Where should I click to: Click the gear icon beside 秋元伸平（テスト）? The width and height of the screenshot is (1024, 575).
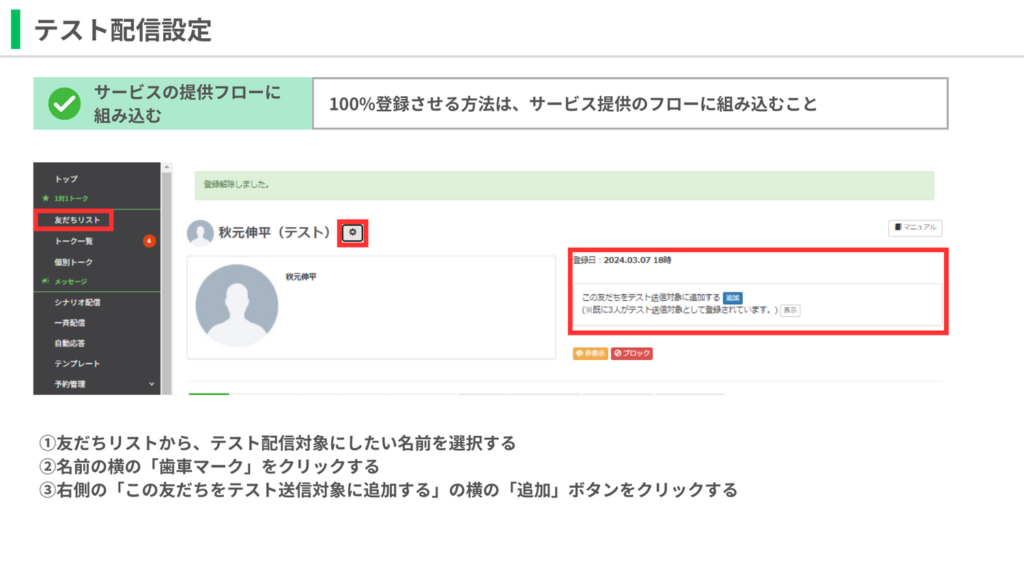coord(353,233)
